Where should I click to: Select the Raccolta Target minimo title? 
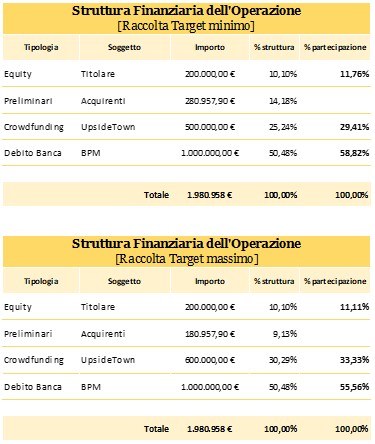click(186, 26)
